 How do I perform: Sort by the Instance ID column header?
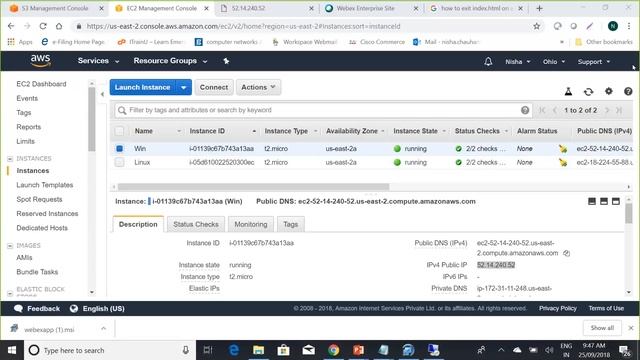(207, 131)
